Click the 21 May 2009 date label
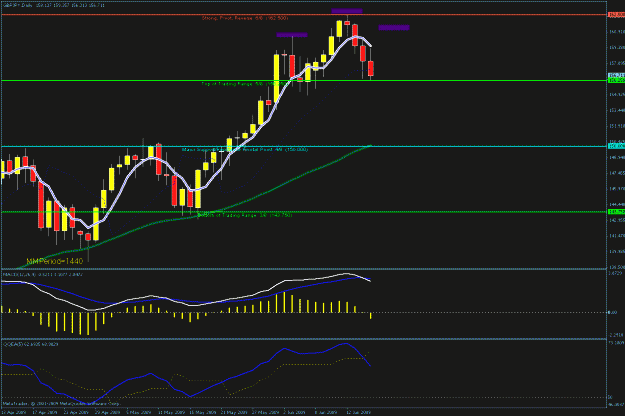The width and height of the screenshot is (625, 416). (234, 412)
